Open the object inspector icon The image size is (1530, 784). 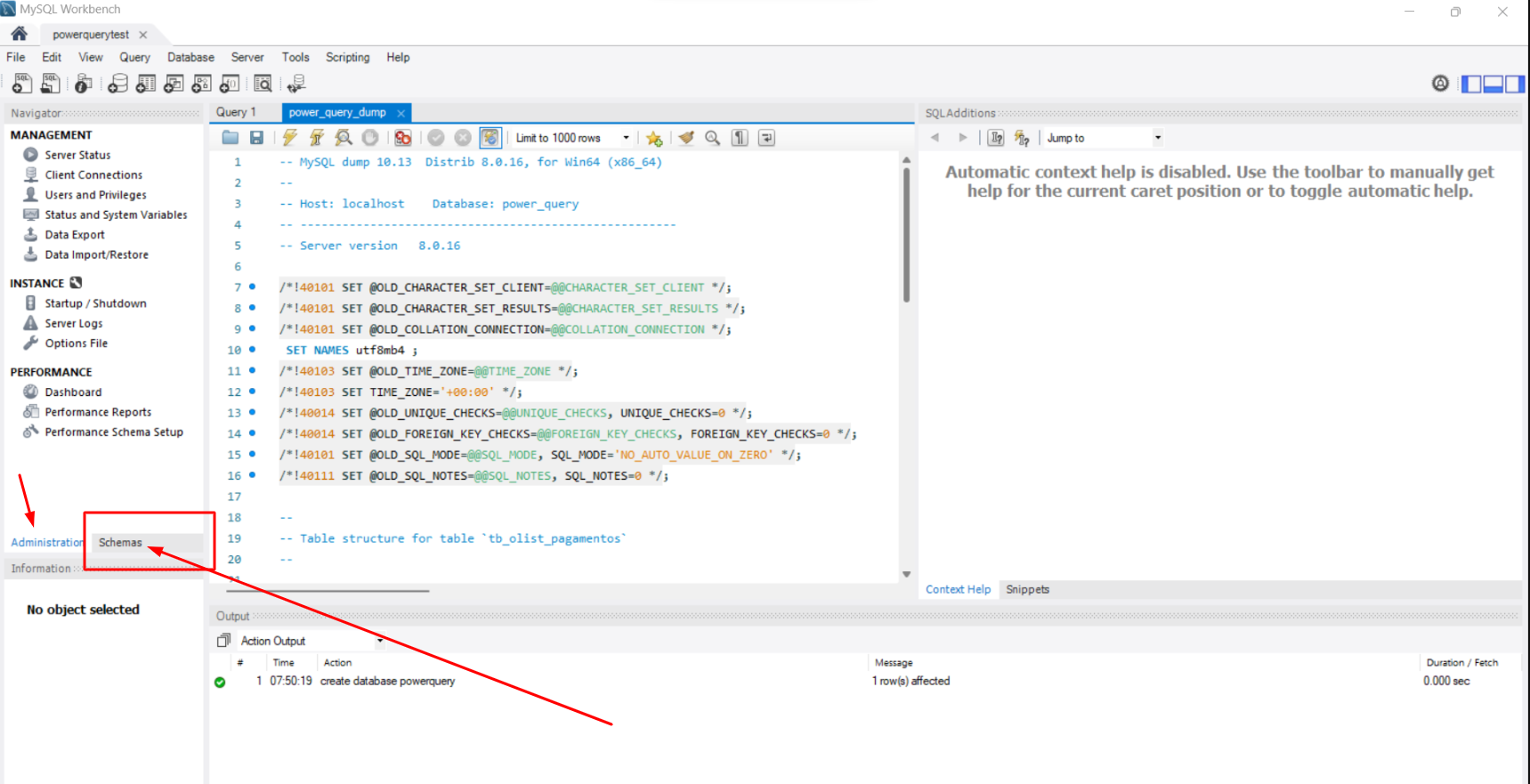[83, 84]
